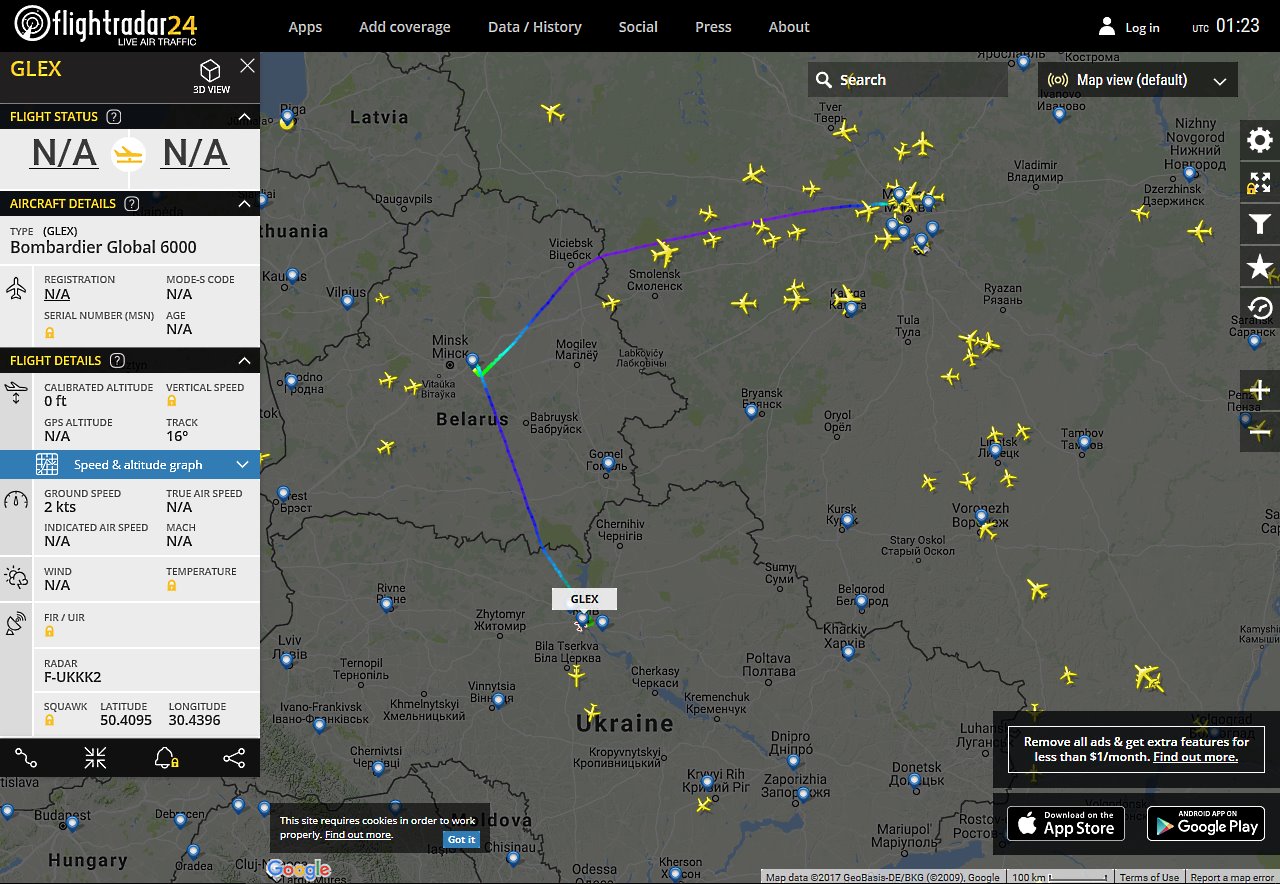This screenshot has width=1280, height=884.
Task: Open the Google Play badge
Action: (1206, 823)
